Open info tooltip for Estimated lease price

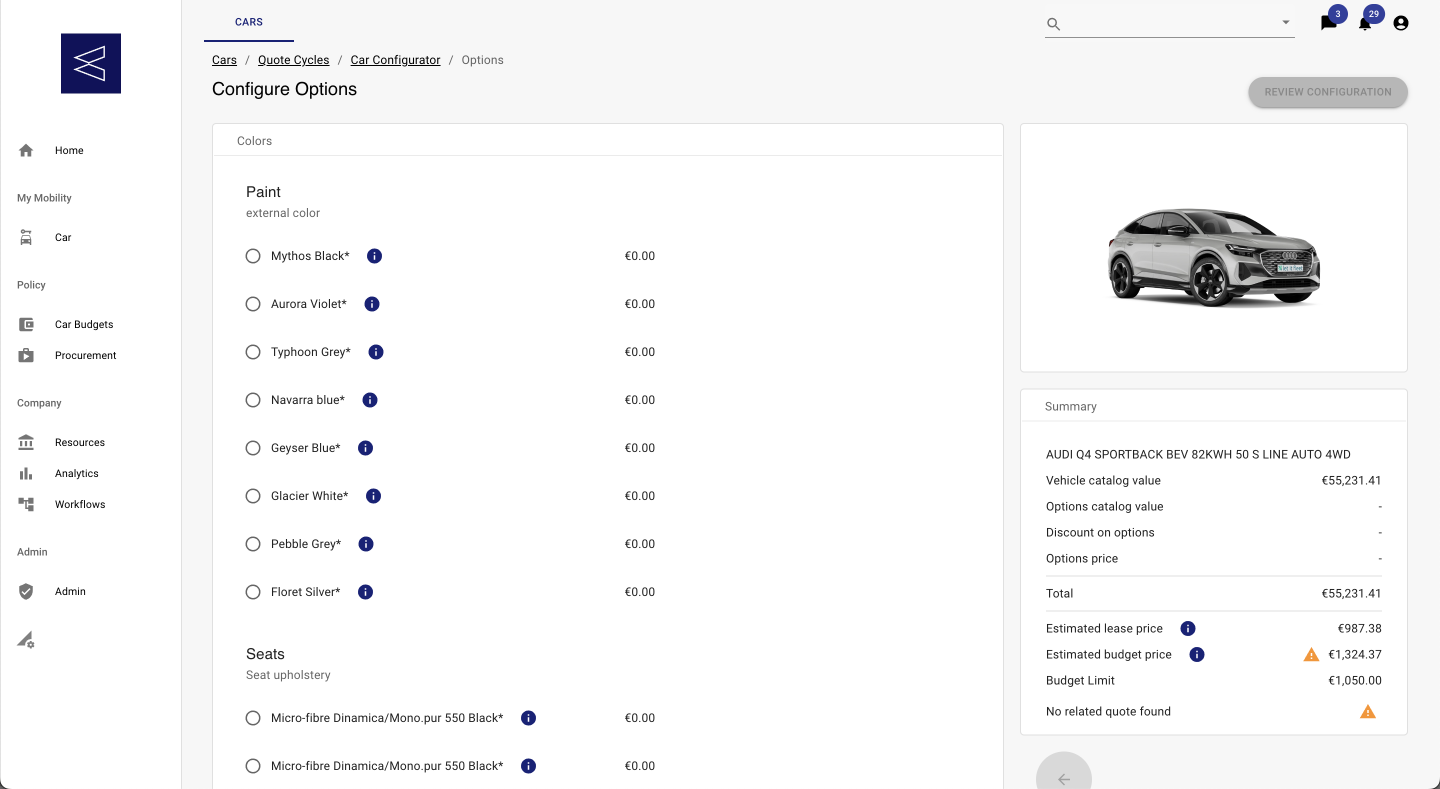tap(1187, 628)
